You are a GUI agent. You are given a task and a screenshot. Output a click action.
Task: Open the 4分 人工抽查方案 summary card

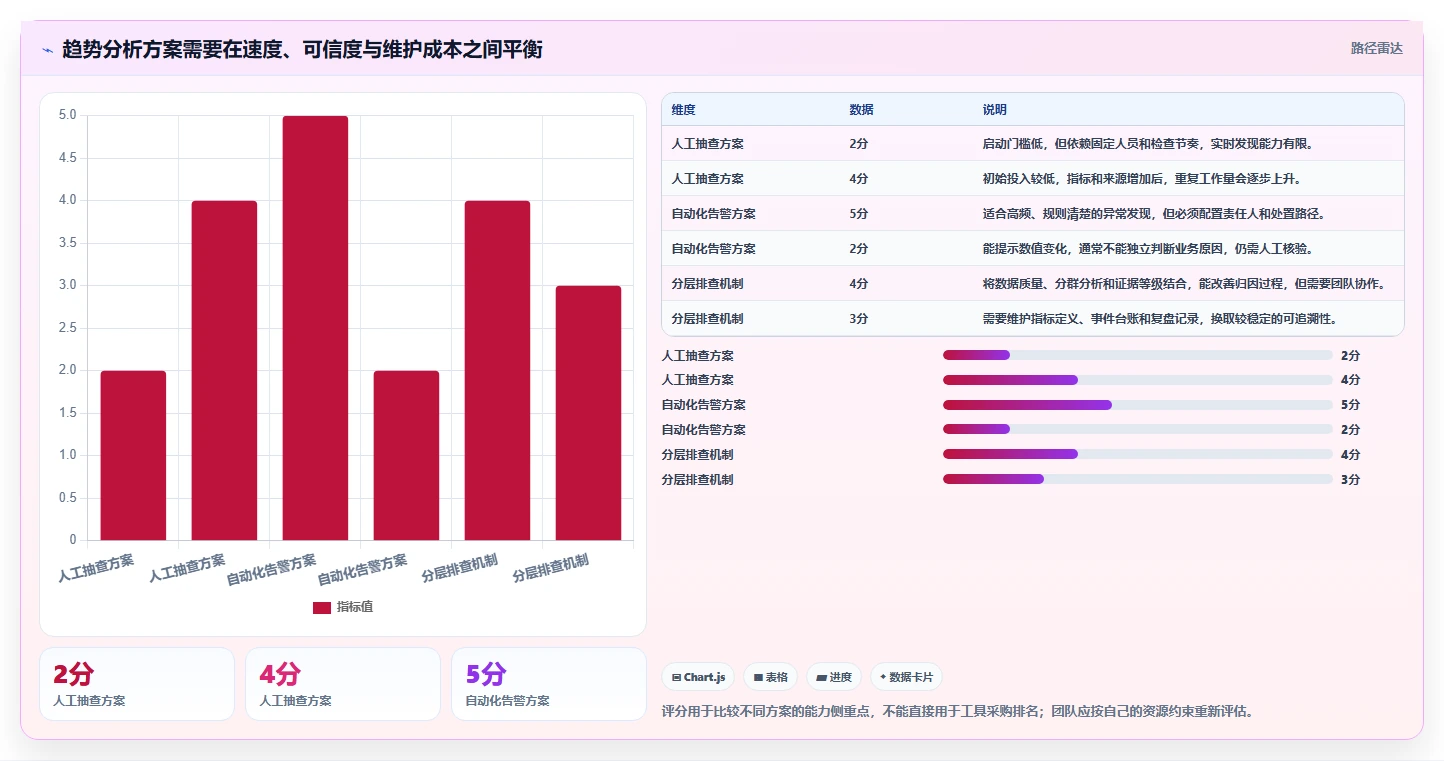[x=343, y=684]
